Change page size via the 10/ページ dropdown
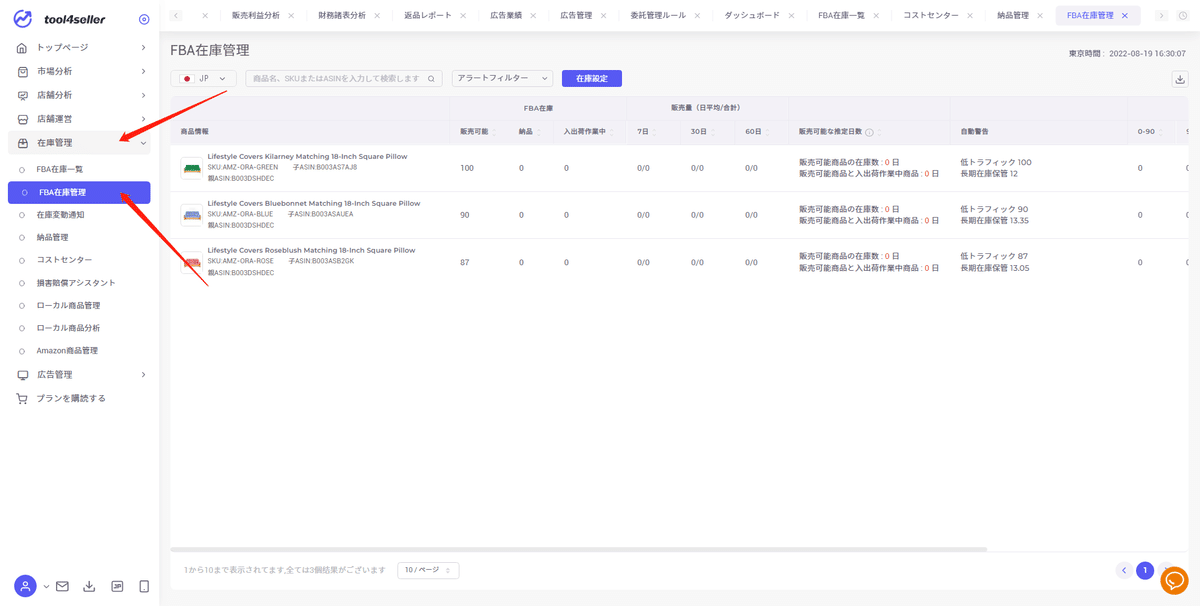The height and width of the screenshot is (606, 1200). tap(428, 570)
